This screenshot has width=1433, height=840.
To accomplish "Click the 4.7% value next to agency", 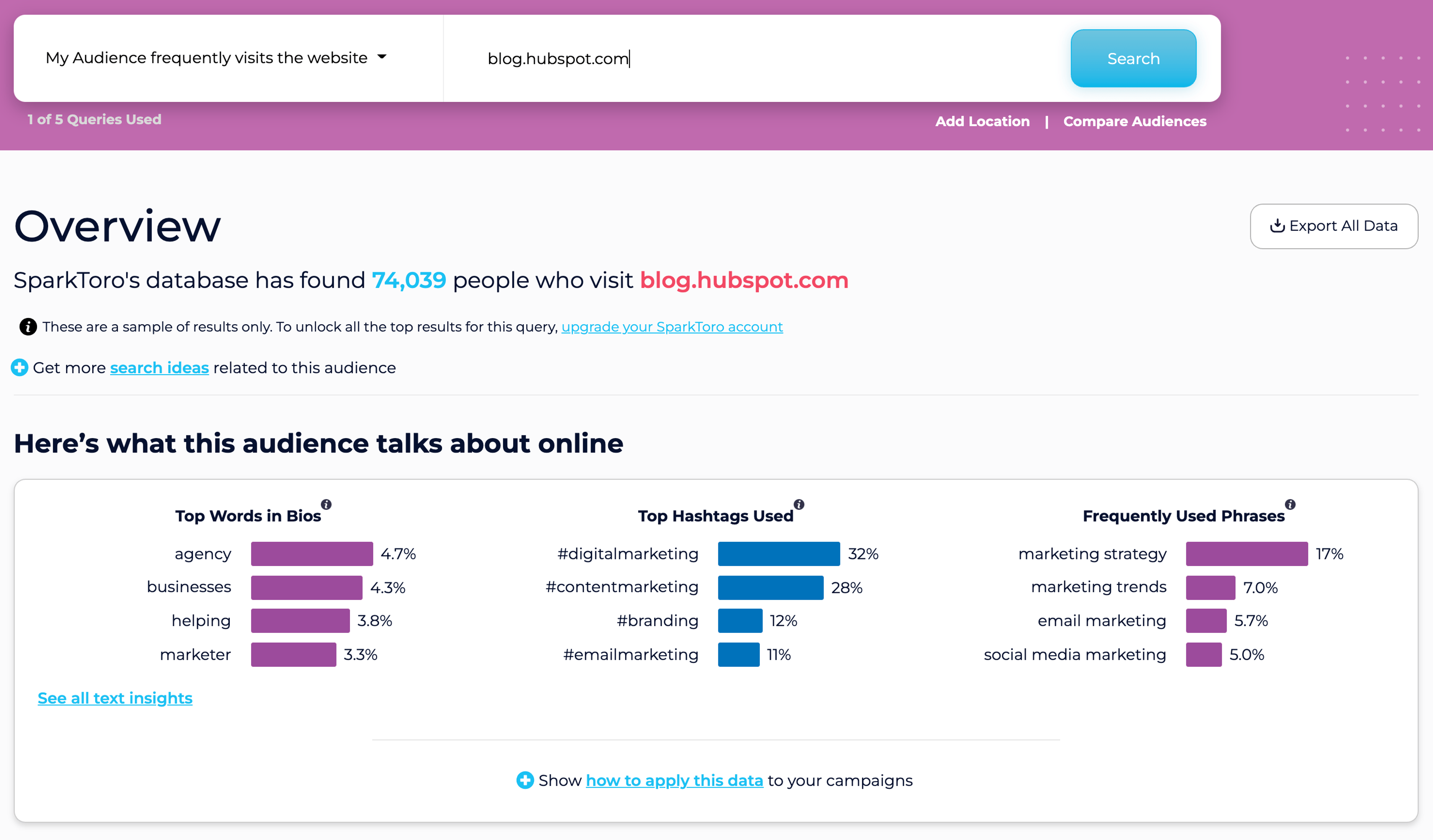I will (x=398, y=554).
